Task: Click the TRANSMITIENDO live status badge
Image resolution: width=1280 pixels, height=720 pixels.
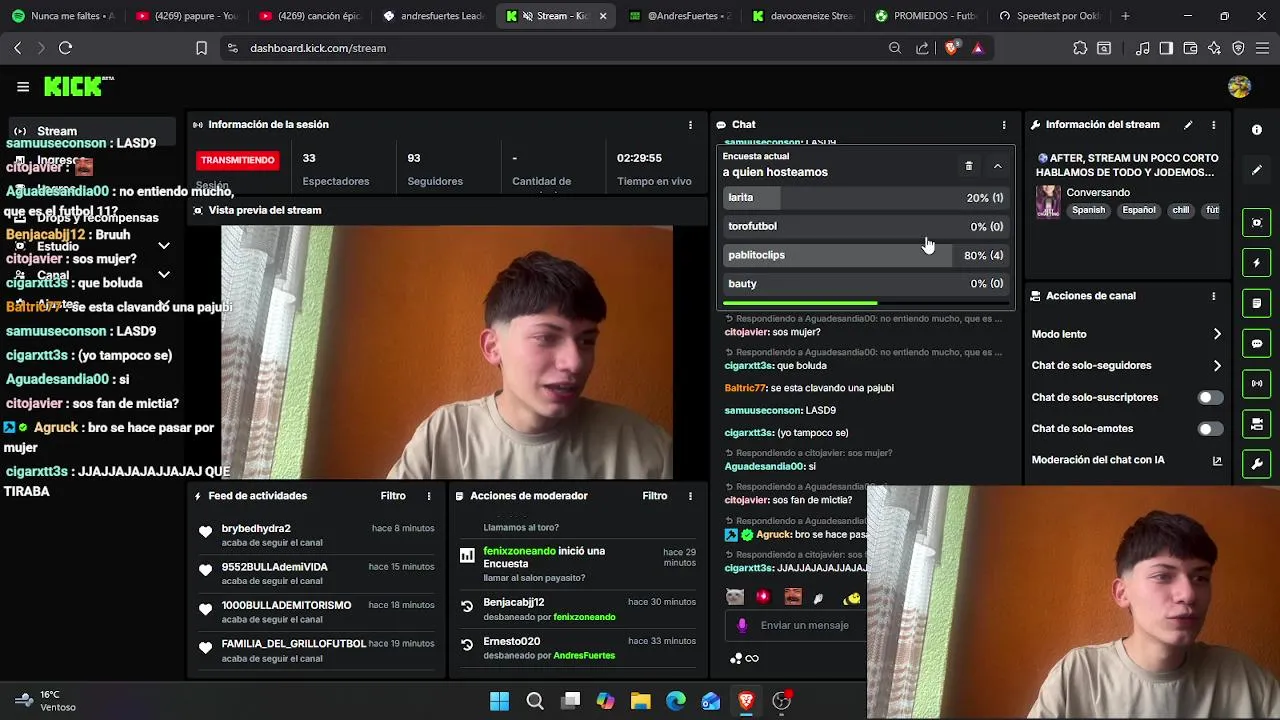Action: click(237, 160)
